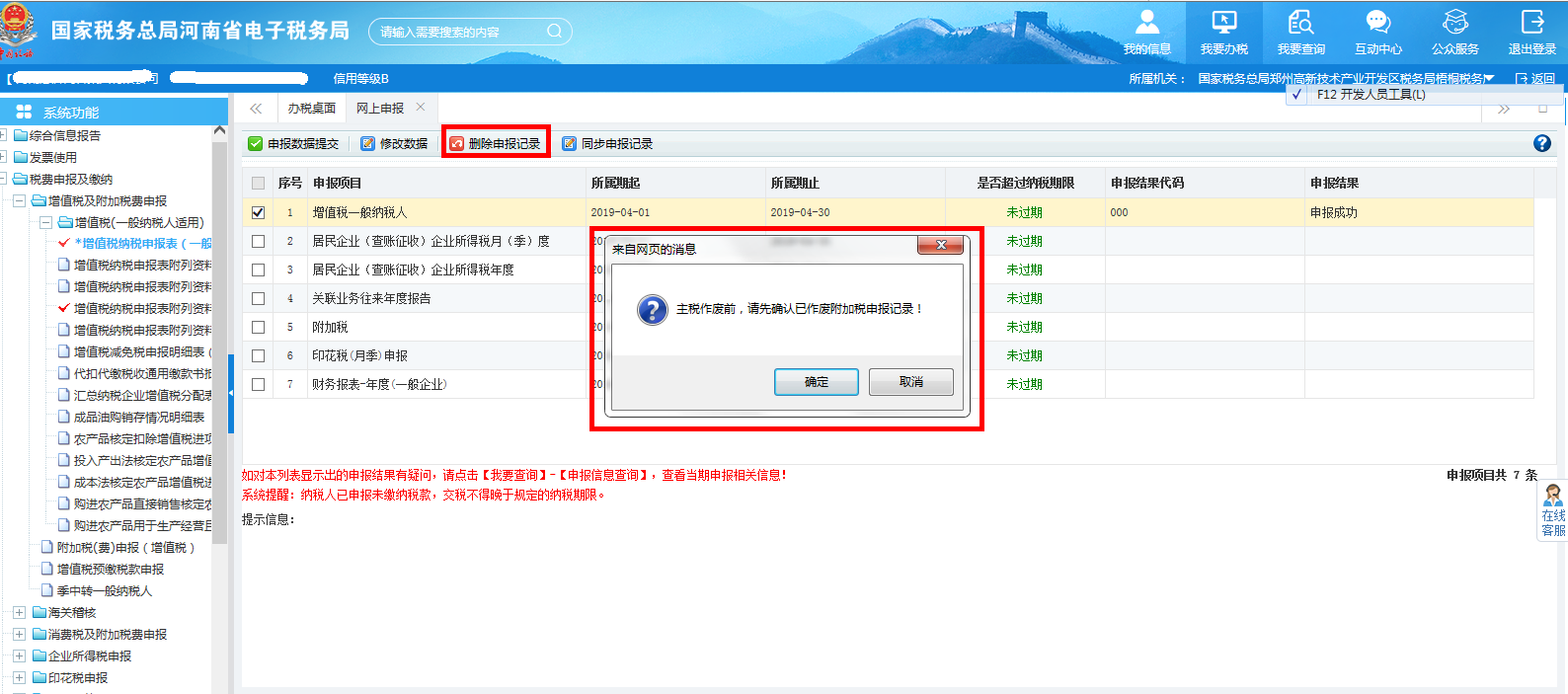Click the search magnifier icon
1568x694 pixels.
tap(554, 32)
